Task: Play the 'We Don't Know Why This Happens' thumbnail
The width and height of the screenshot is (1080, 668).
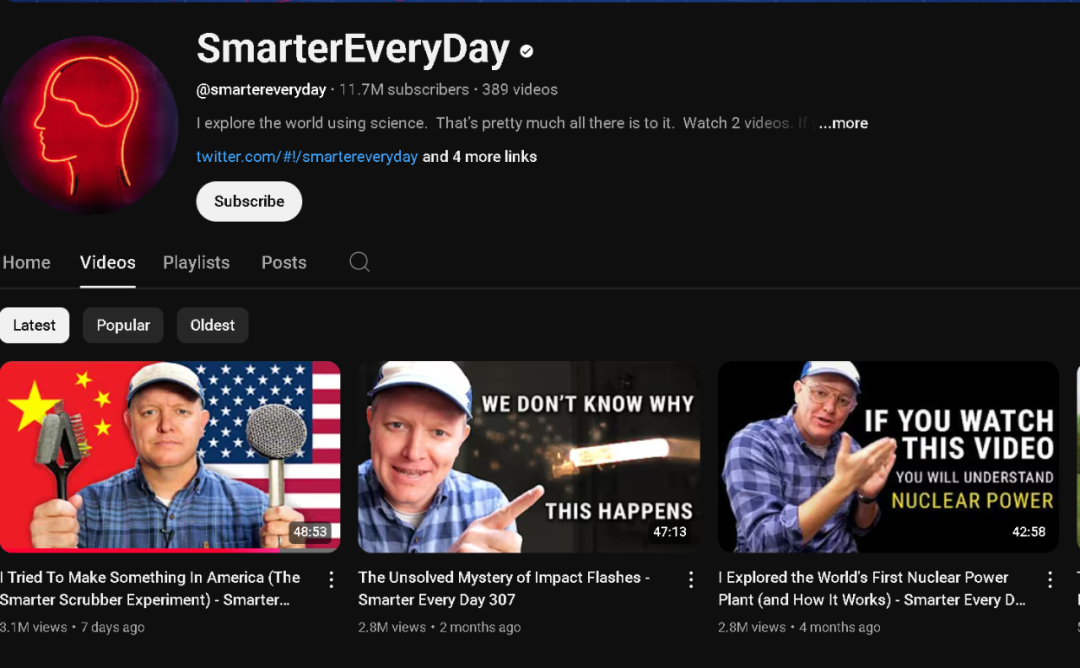Action: click(x=529, y=457)
